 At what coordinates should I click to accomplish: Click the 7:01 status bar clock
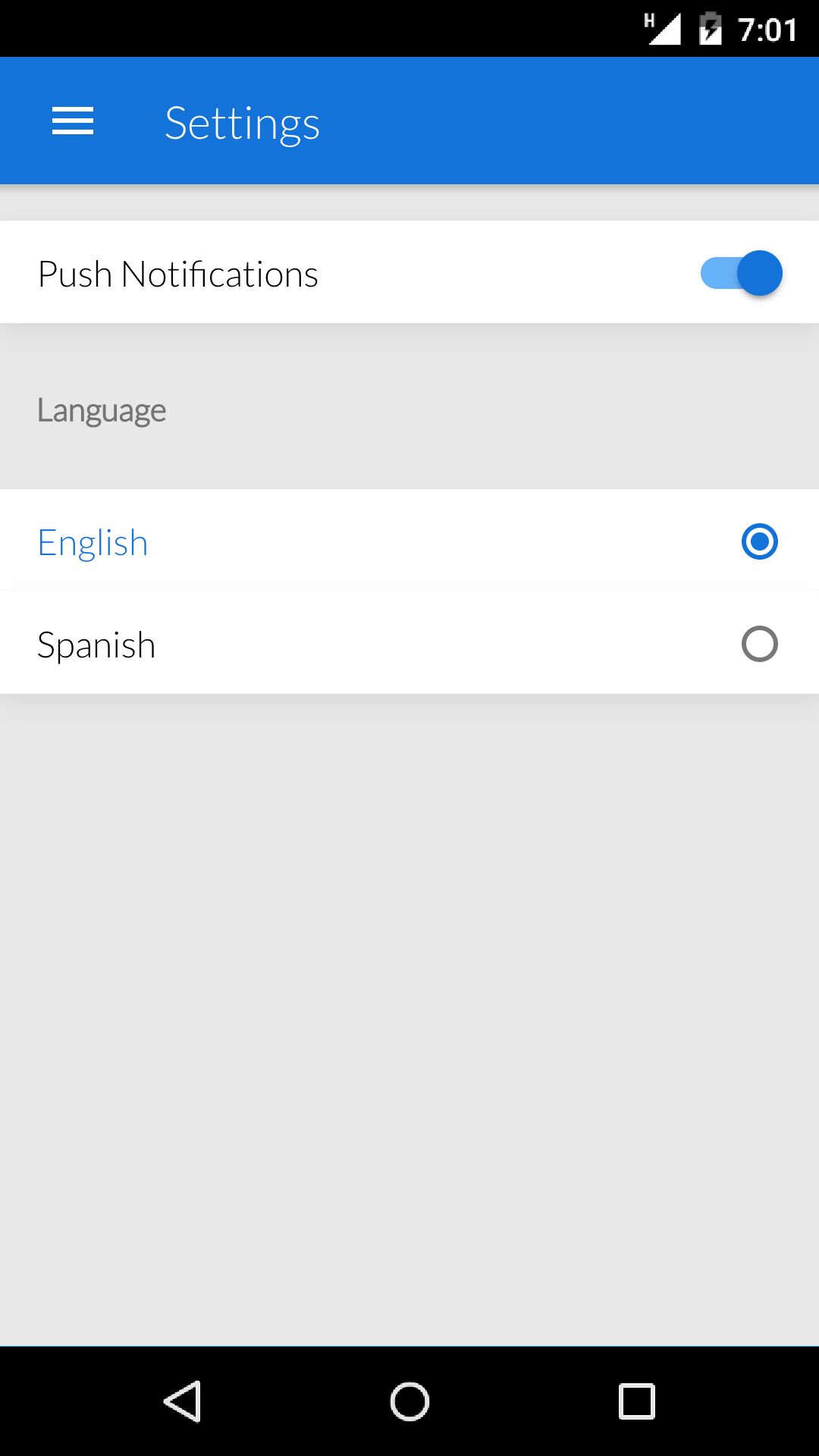(767, 30)
